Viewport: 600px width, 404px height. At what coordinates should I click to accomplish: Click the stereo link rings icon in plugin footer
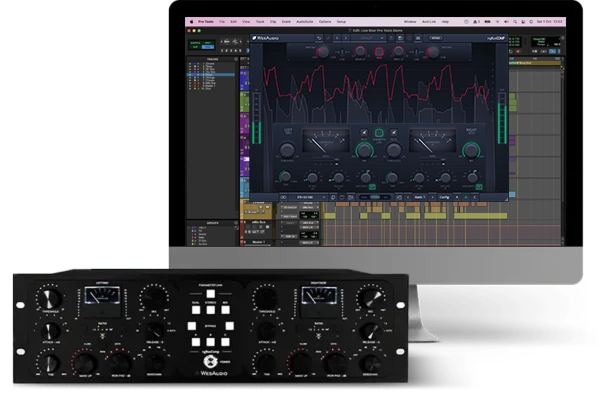pyautogui.click(x=284, y=197)
